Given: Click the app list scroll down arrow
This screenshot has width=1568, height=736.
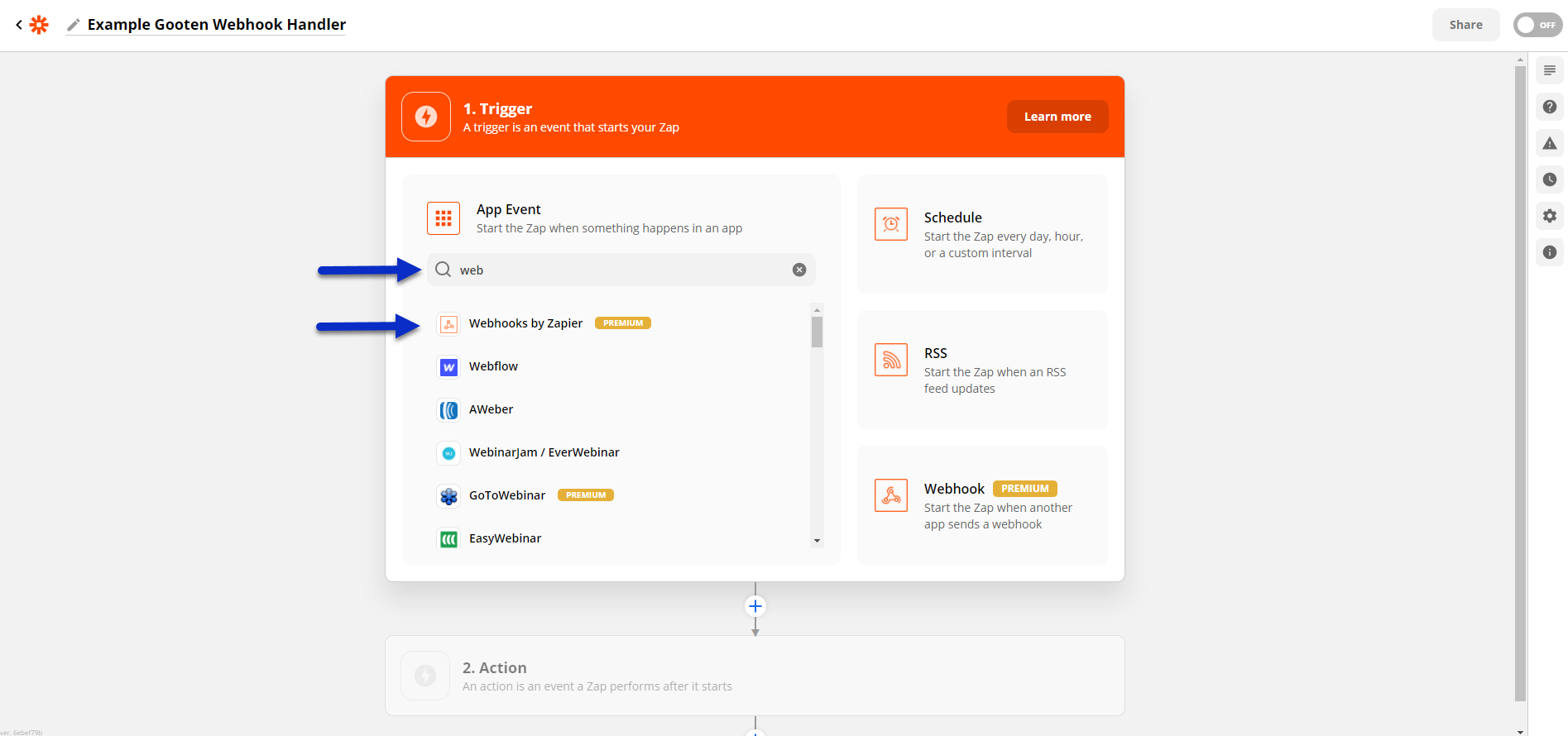Looking at the screenshot, I should click(817, 541).
